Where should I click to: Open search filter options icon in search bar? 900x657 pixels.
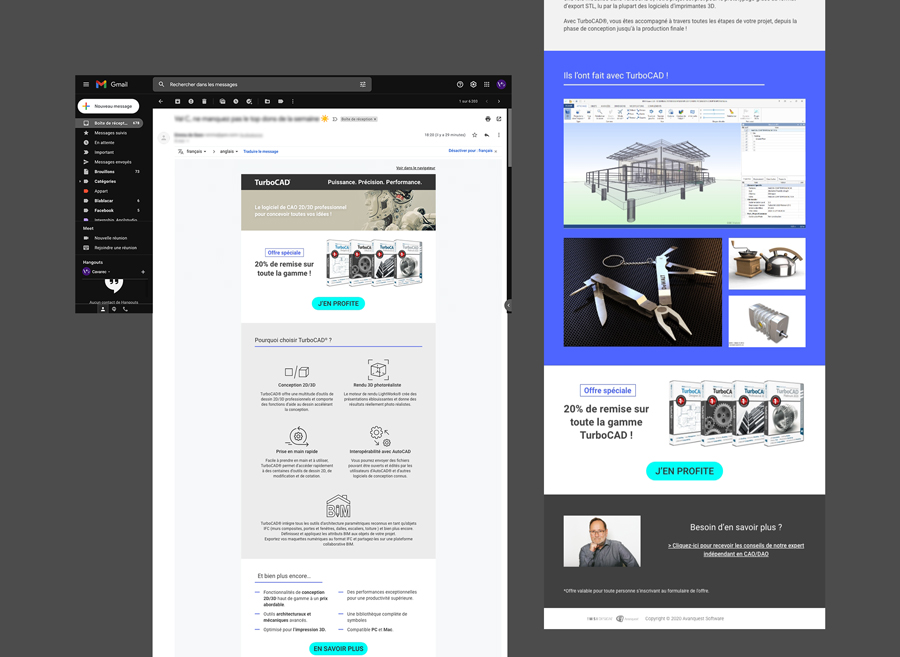pyautogui.click(x=363, y=84)
